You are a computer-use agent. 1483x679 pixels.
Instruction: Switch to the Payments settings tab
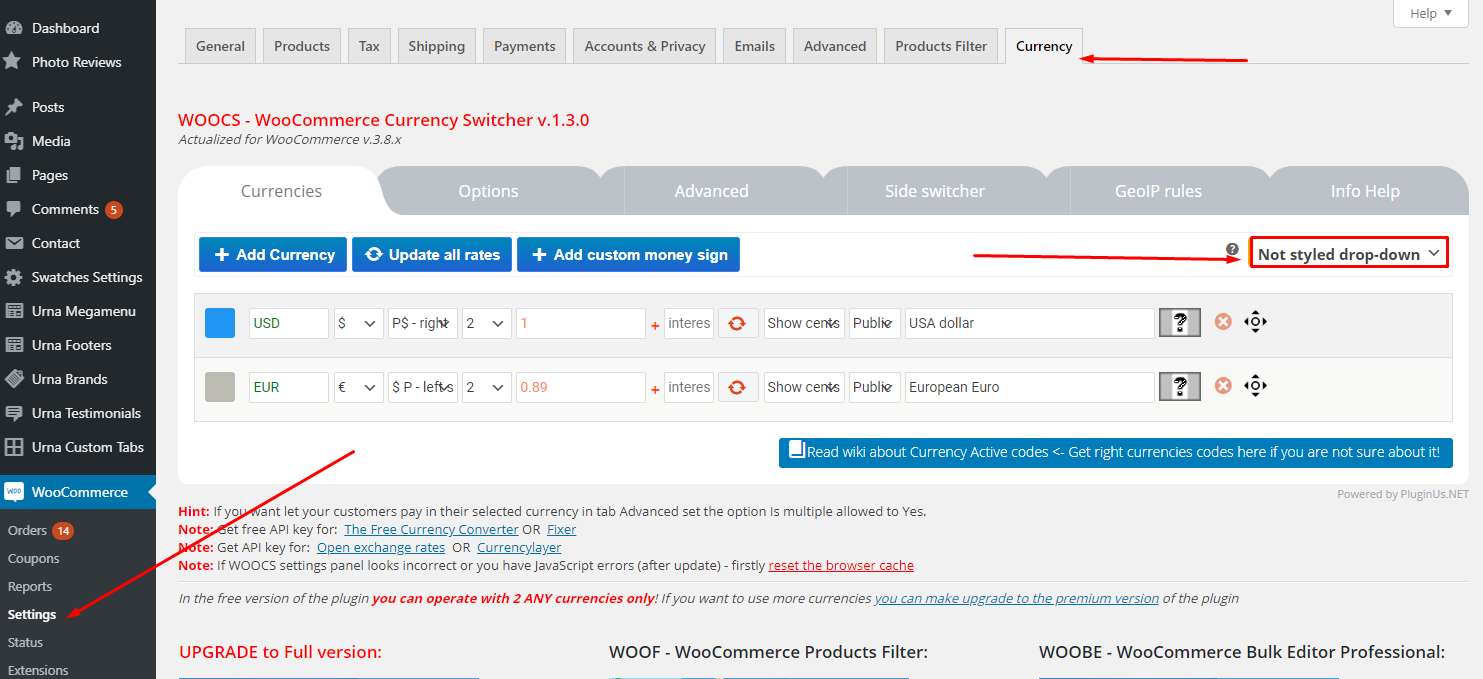point(525,46)
